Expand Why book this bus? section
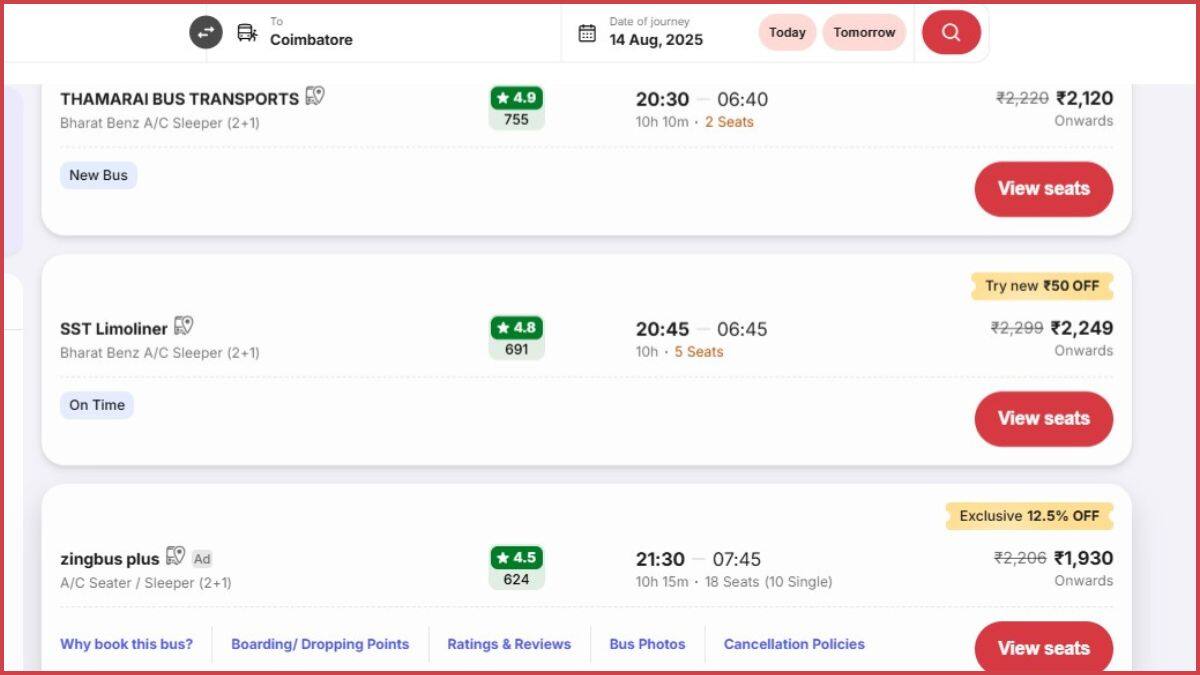Screen dimensions: 1200x675 pyautogui.click(x=128, y=644)
